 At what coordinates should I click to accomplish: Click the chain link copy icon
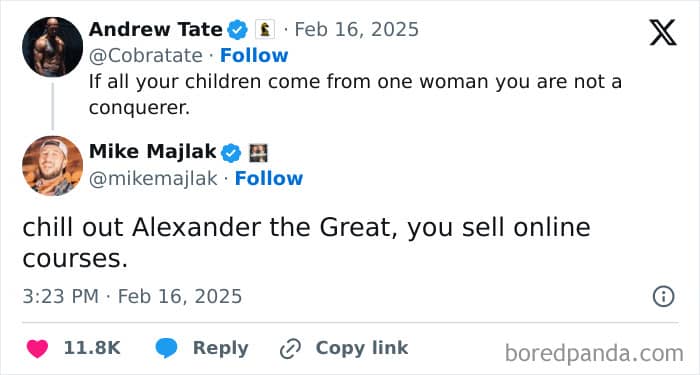(290, 349)
